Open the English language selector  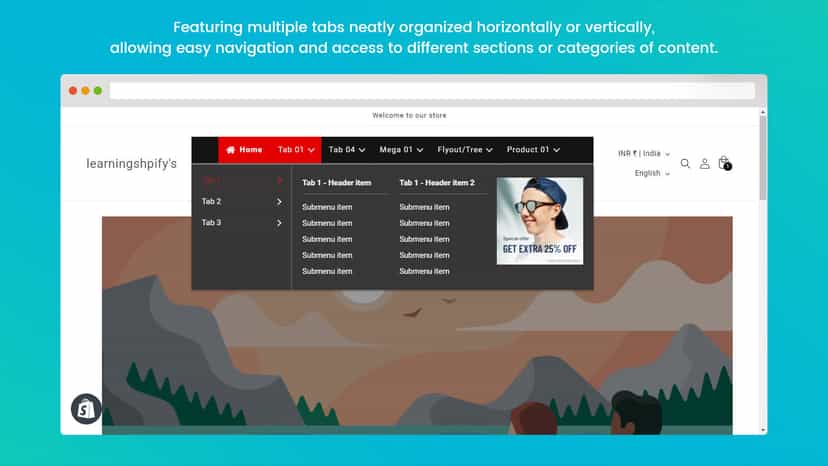[652, 173]
